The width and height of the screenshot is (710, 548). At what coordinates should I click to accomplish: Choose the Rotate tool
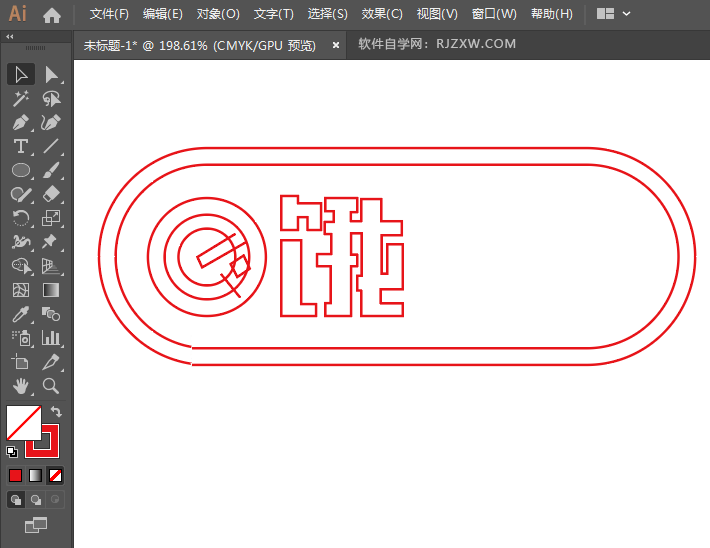point(21,218)
